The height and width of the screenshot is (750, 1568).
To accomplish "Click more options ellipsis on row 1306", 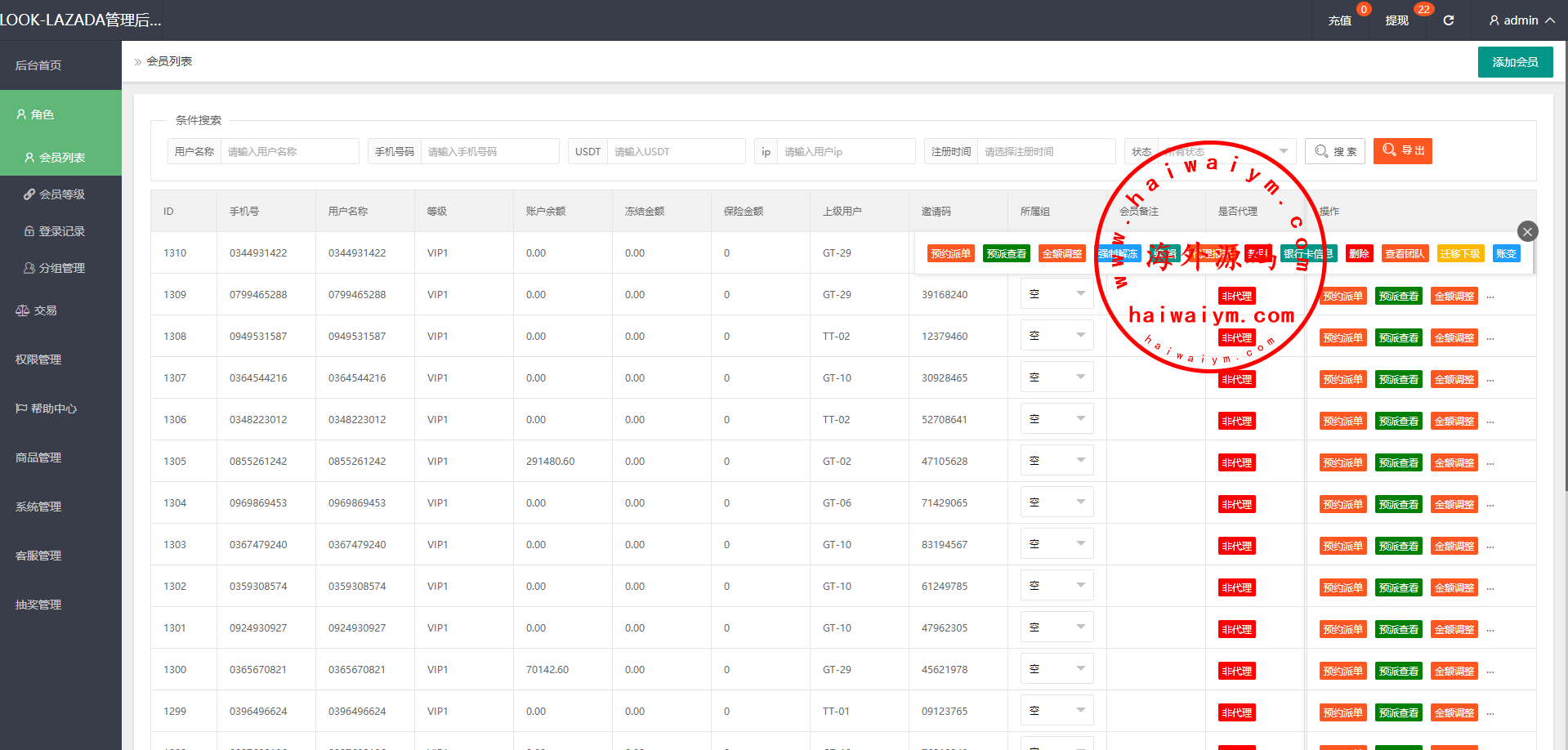I will tap(1490, 422).
